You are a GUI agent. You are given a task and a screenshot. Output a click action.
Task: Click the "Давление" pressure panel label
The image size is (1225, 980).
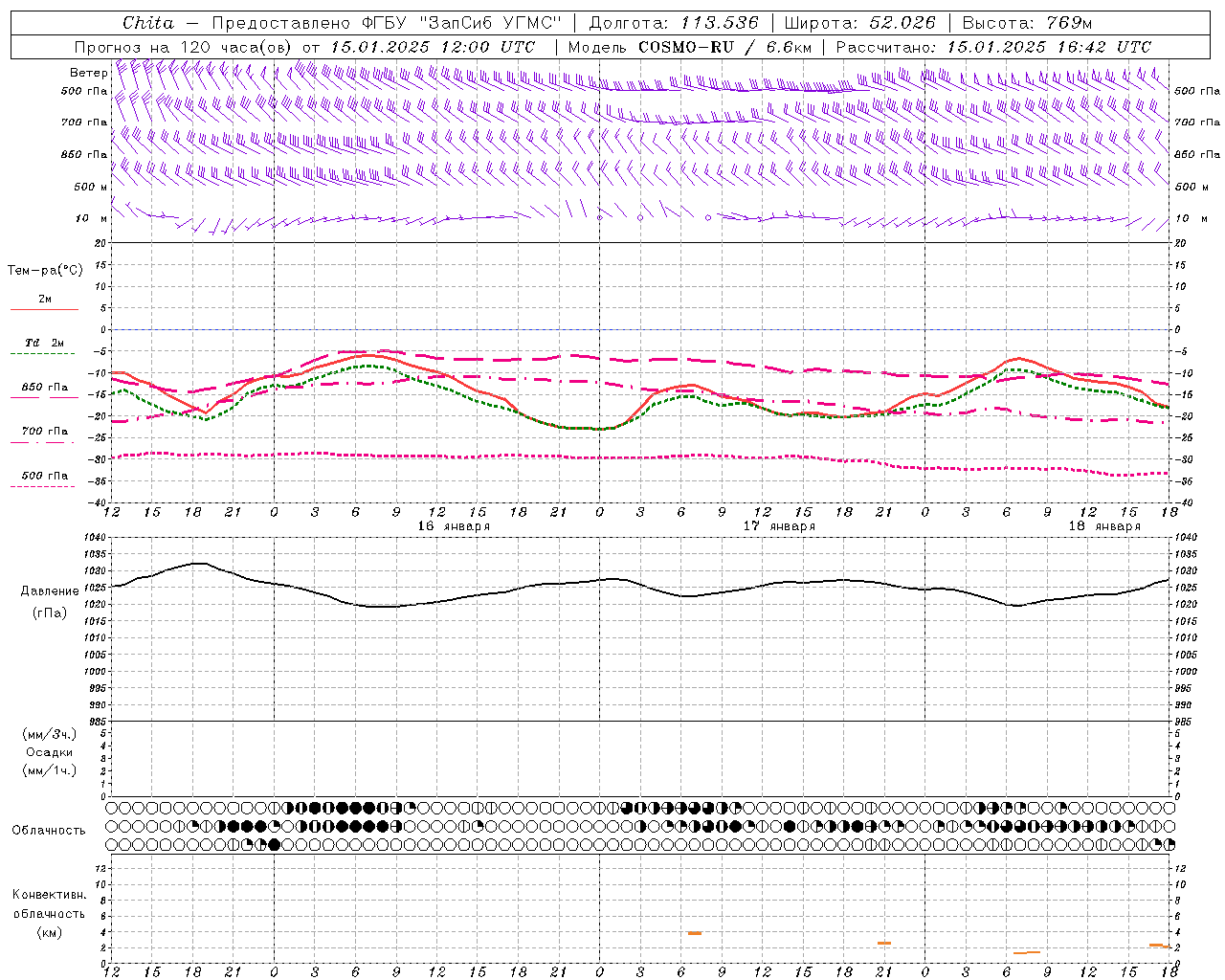[49, 591]
